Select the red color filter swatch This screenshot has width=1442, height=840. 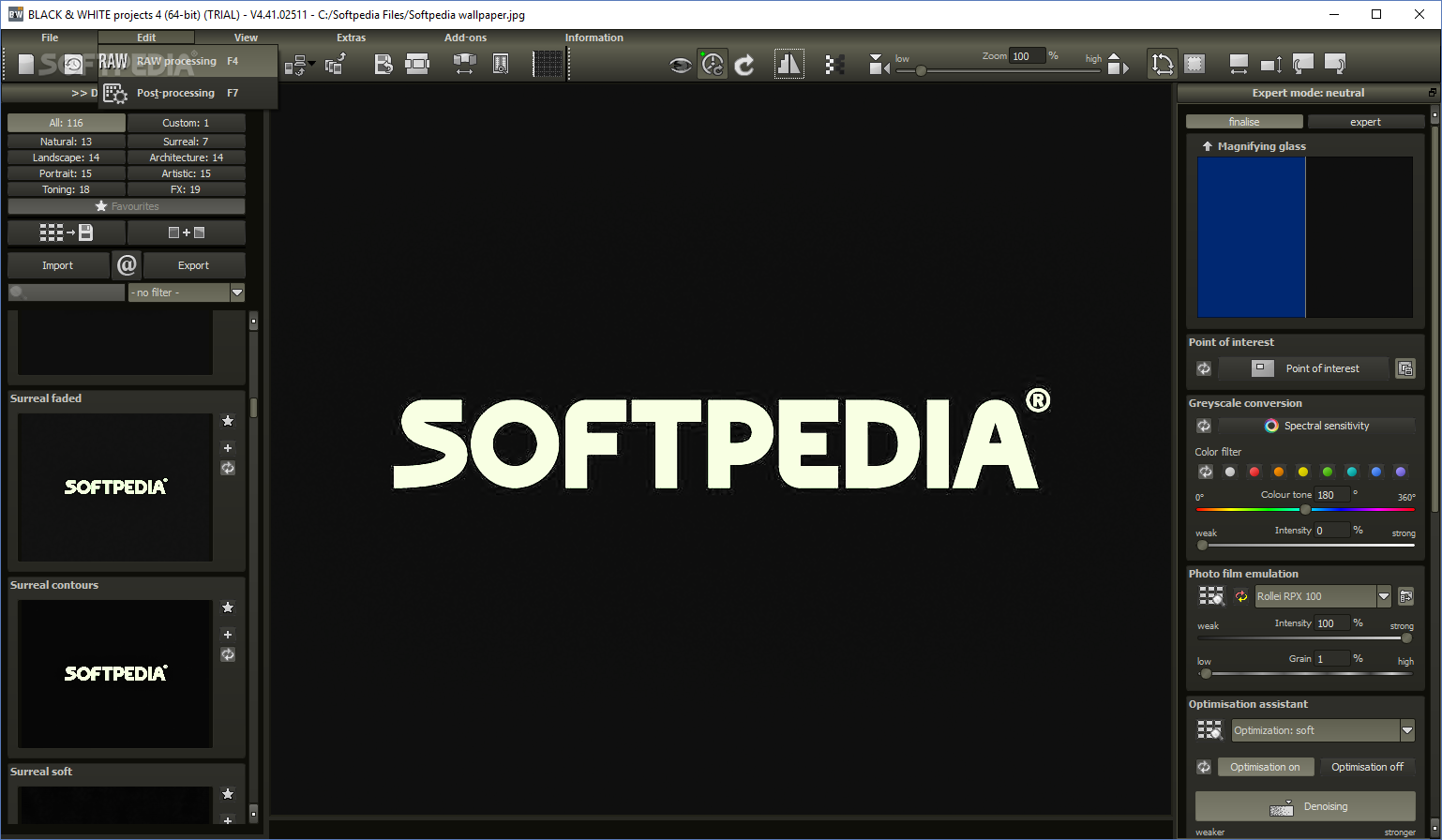1254,472
